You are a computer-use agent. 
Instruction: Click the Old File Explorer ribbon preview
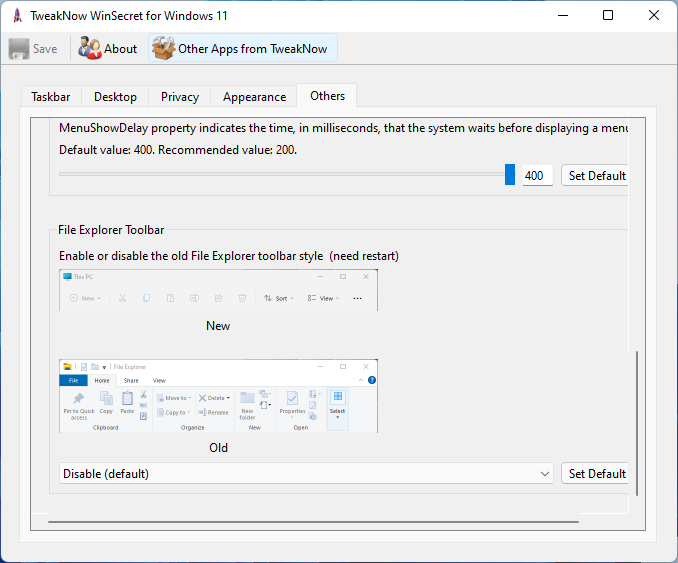(218, 396)
